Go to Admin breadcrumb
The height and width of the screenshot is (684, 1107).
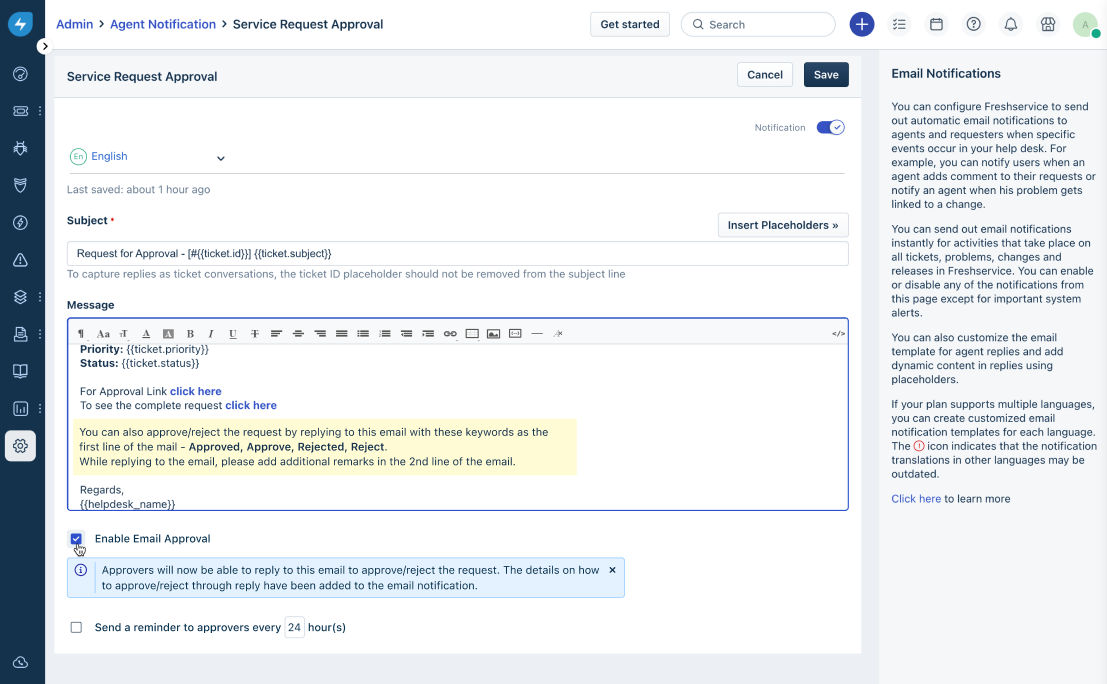pos(75,24)
